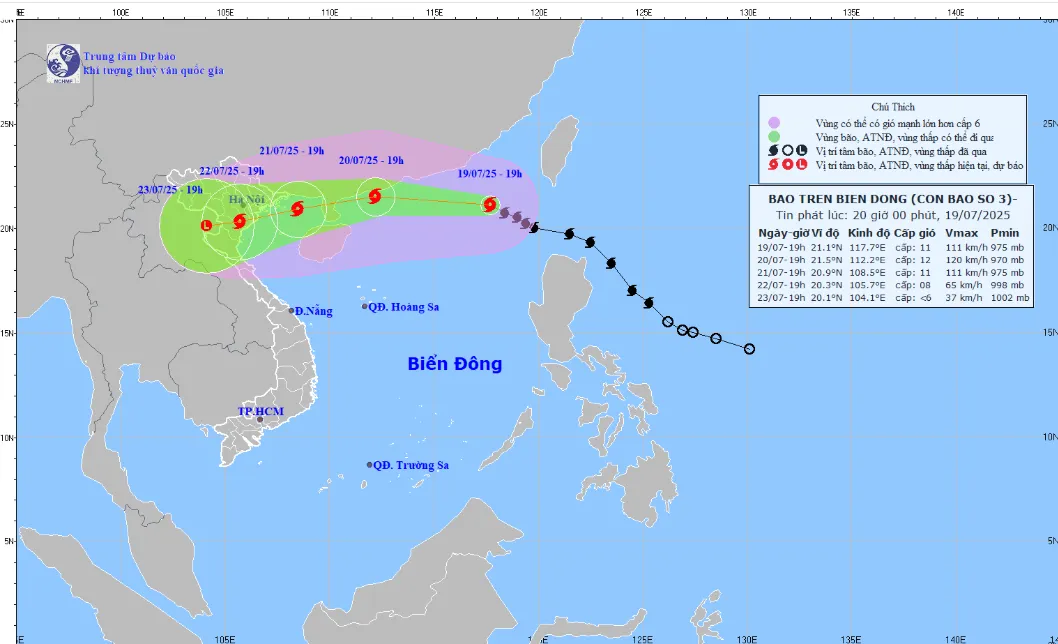Click longitude value '117.7°E' in the table
The image size is (1058, 644).
click(x=866, y=248)
